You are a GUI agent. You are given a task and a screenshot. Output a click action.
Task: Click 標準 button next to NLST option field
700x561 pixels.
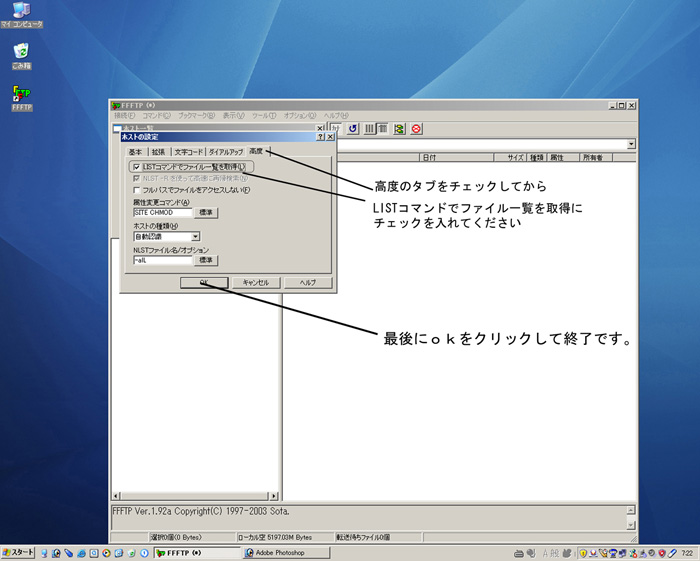206,260
